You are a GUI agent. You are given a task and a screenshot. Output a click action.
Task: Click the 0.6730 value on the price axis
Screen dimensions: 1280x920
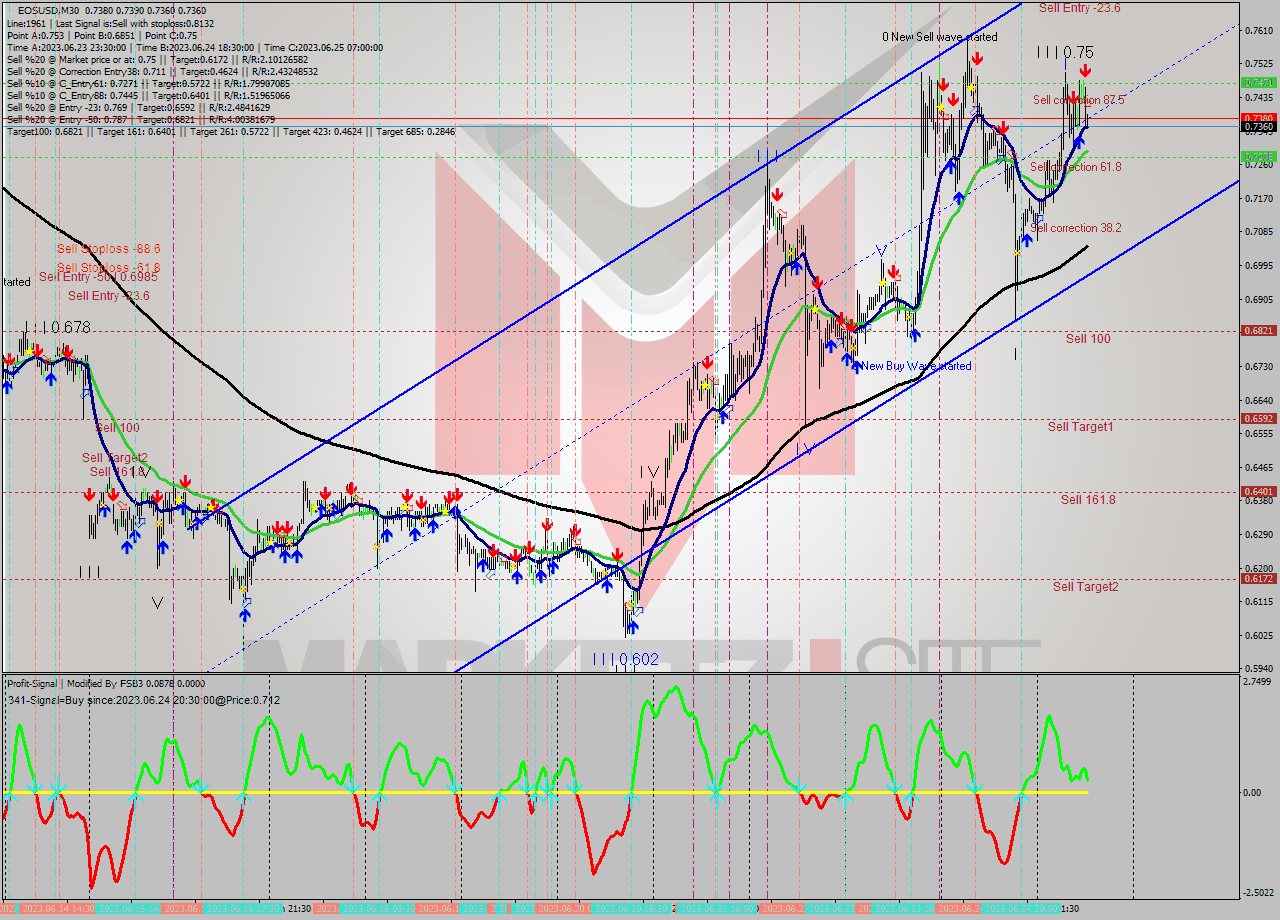point(1257,367)
